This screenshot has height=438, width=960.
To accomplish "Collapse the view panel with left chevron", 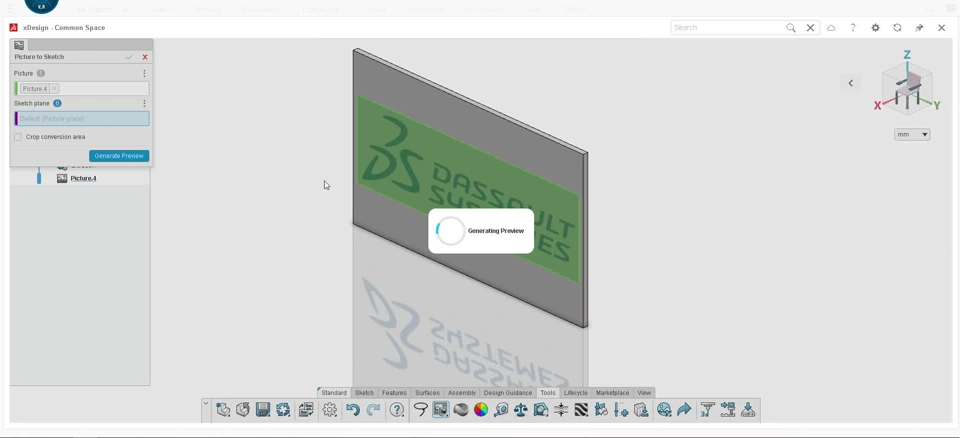I will coord(850,83).
